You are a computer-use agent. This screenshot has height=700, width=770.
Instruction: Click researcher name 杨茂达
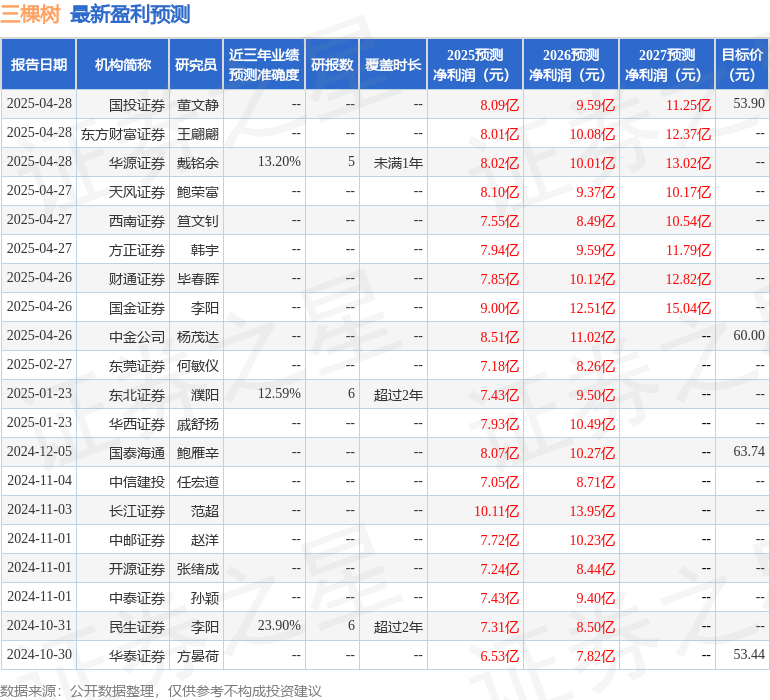pyautogui.click(x=197, y=337)
